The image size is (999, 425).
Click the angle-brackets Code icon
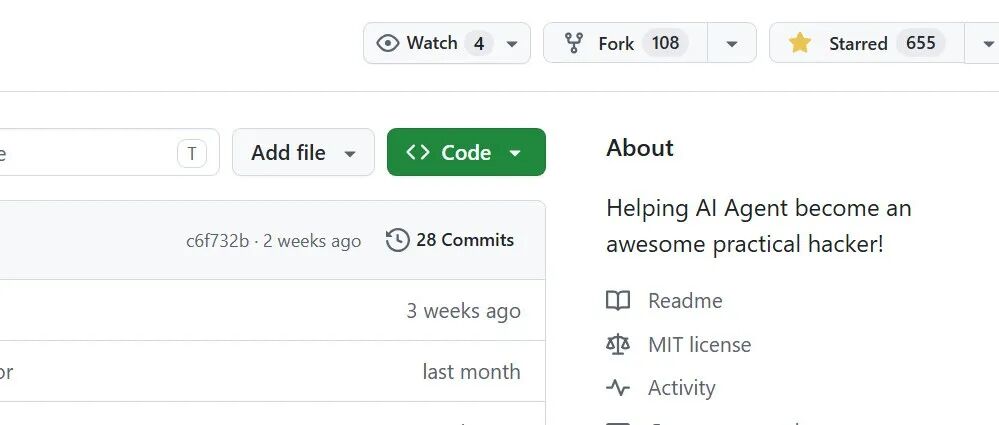(417, 152)
